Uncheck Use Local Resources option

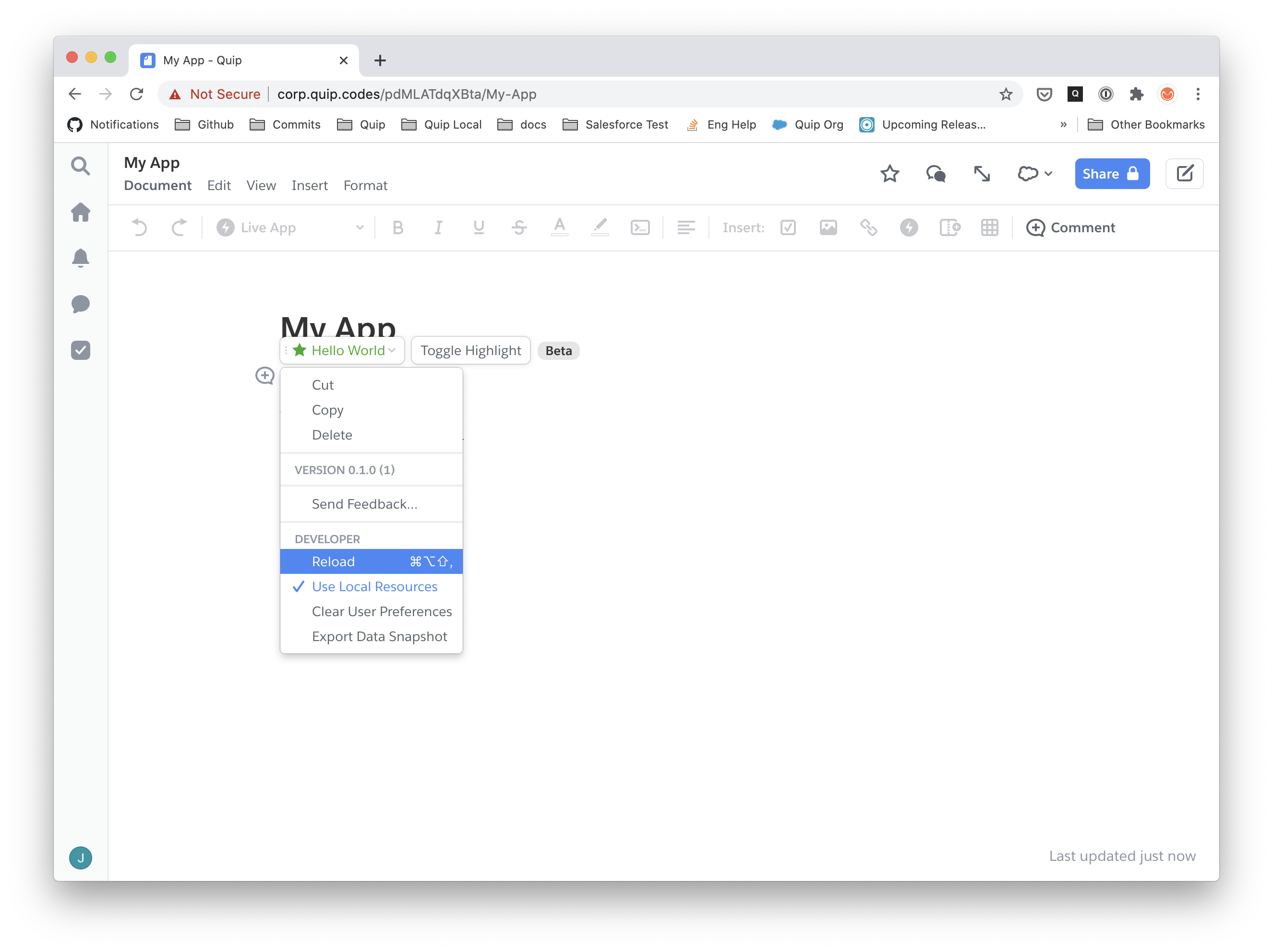[371, 587]
